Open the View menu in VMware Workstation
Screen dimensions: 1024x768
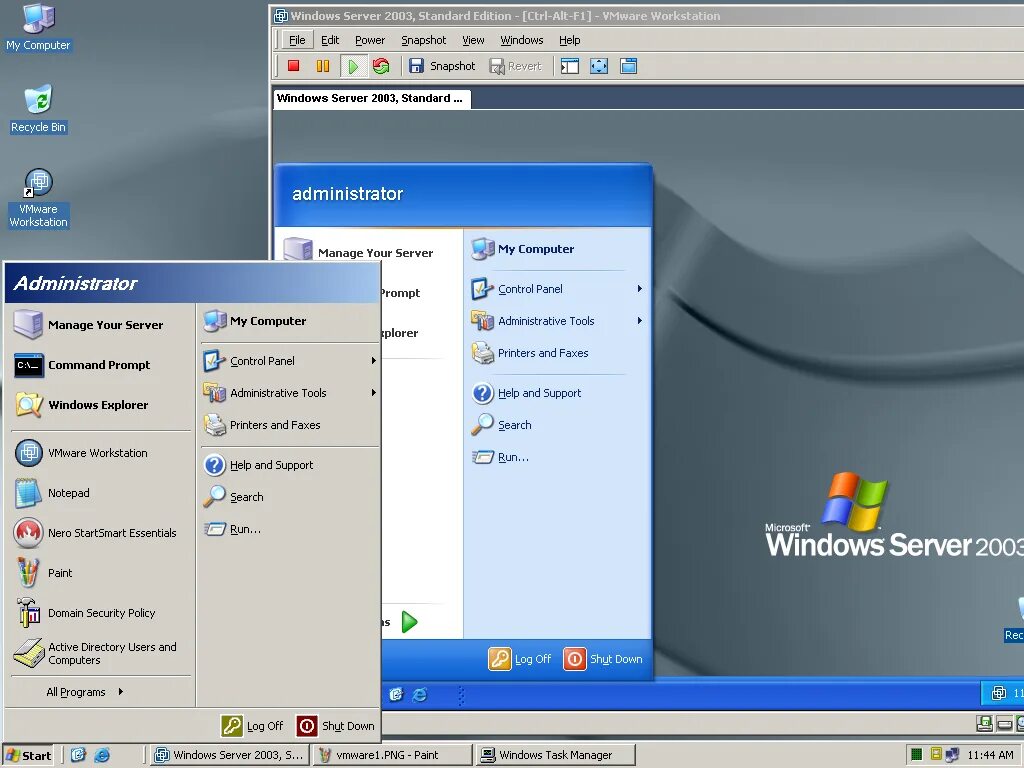pos(473,40)
